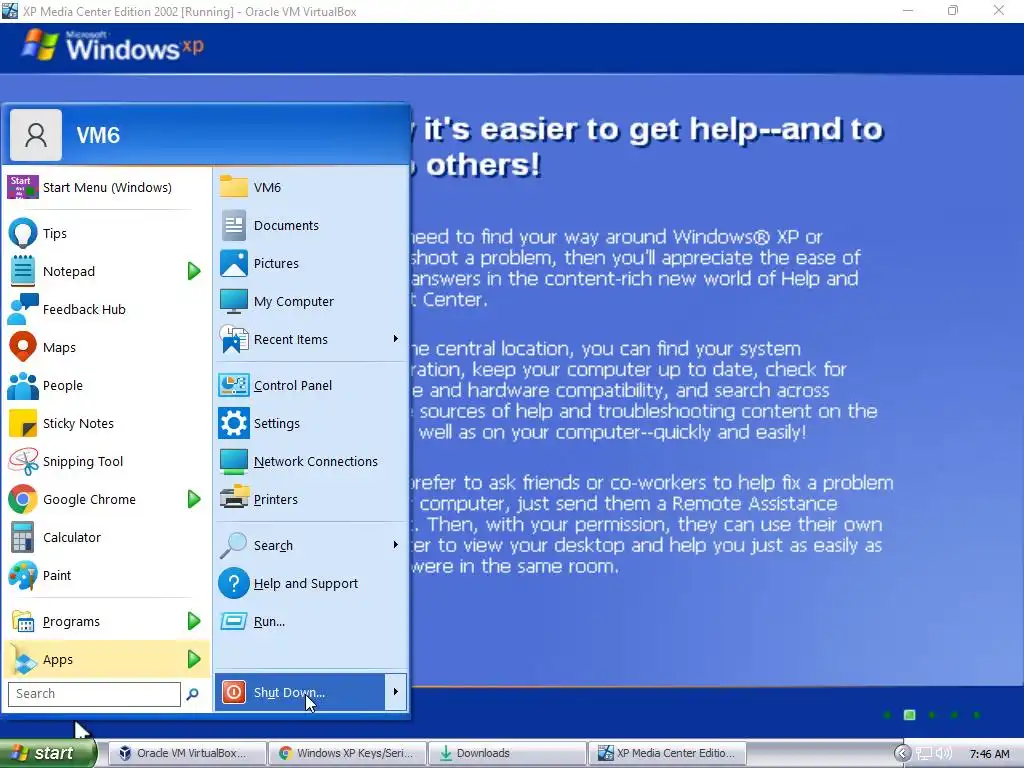Click the green start button
This screenshot has height=768, width=1024.
tap(48, 753)
